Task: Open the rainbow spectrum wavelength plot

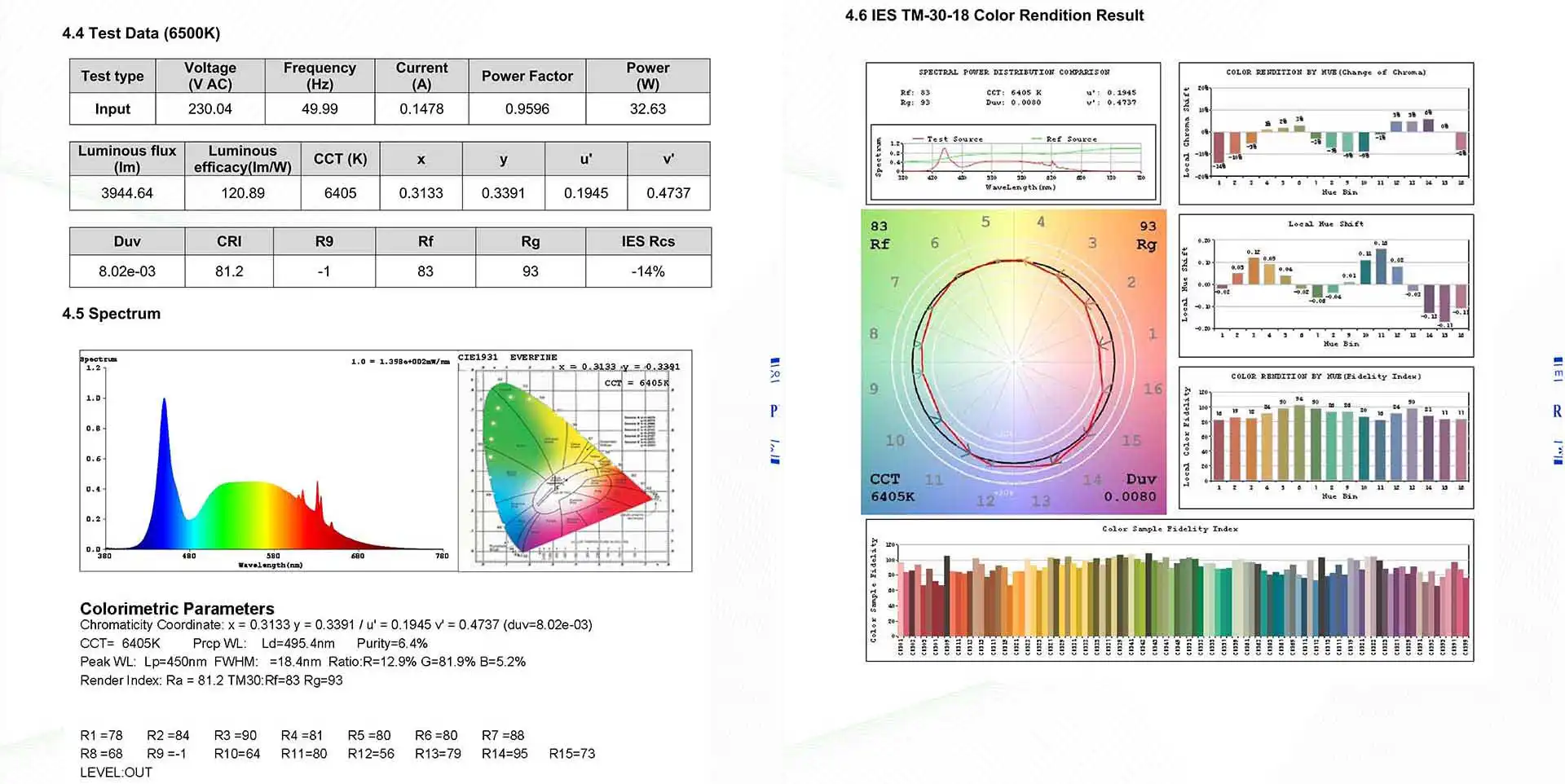Action: 268,461
